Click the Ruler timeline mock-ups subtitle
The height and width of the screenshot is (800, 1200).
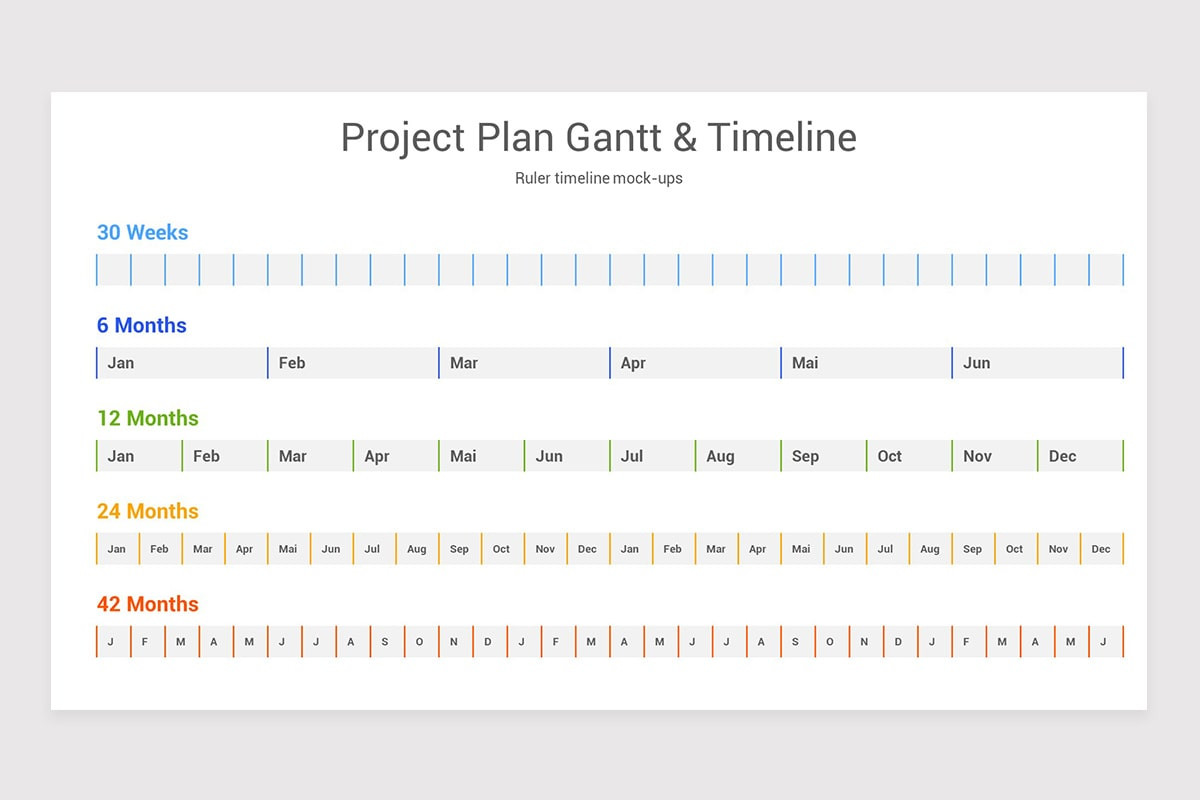click(599, 178)
